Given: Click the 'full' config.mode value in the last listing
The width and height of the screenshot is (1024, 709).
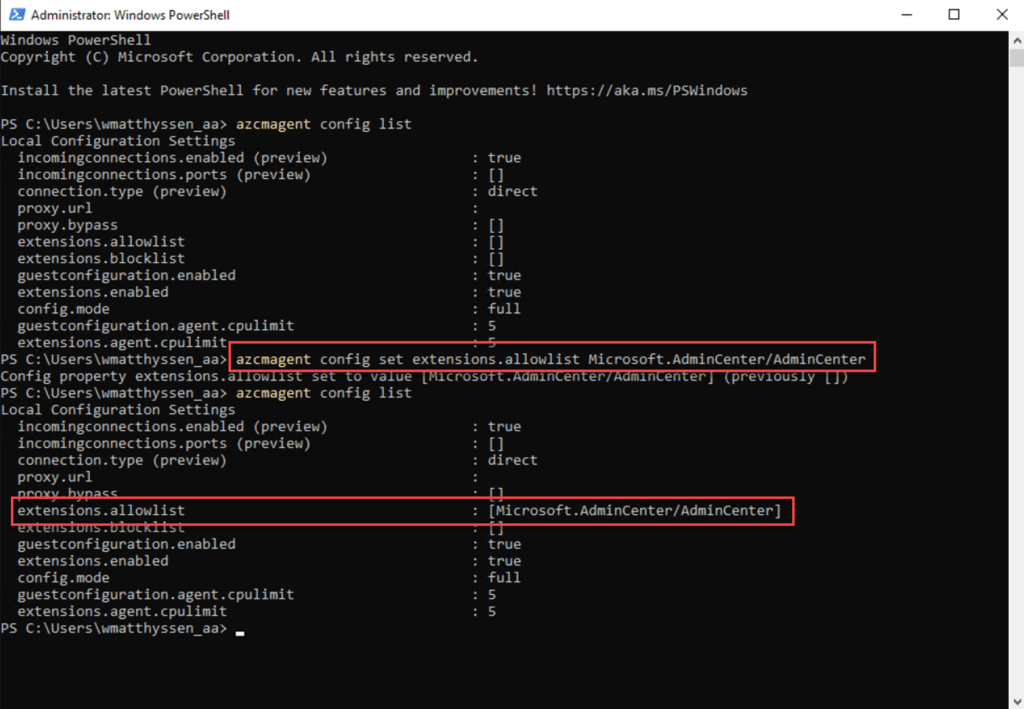Looking at the screenshot, I should tap(504, 578).
